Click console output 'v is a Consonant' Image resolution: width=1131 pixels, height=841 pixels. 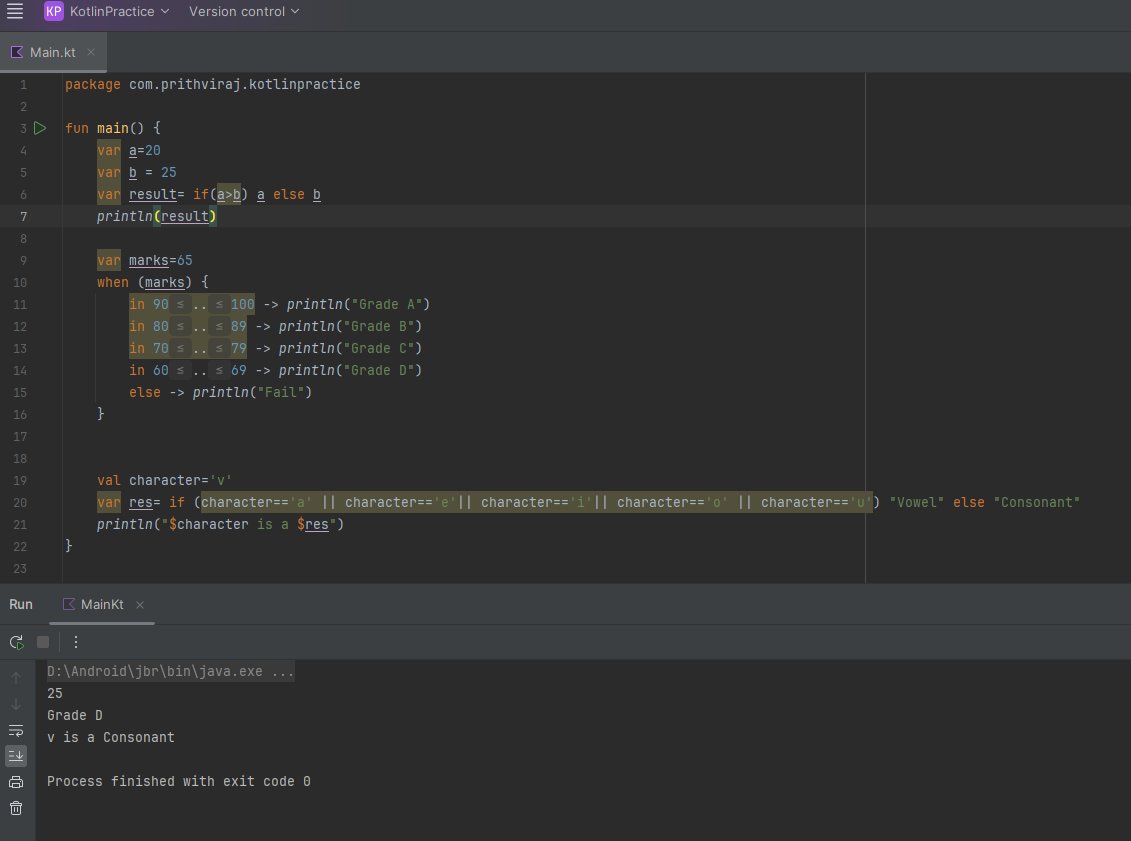point(110,737)
